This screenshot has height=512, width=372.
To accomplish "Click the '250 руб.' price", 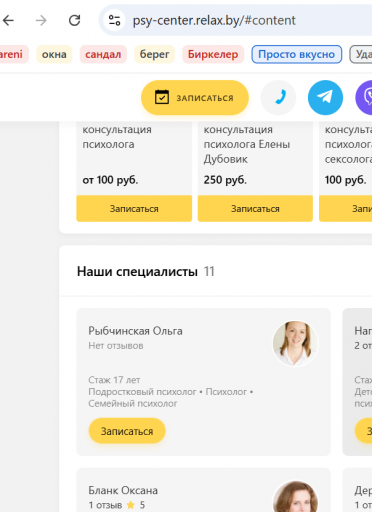I will click(x=225, y=180).
